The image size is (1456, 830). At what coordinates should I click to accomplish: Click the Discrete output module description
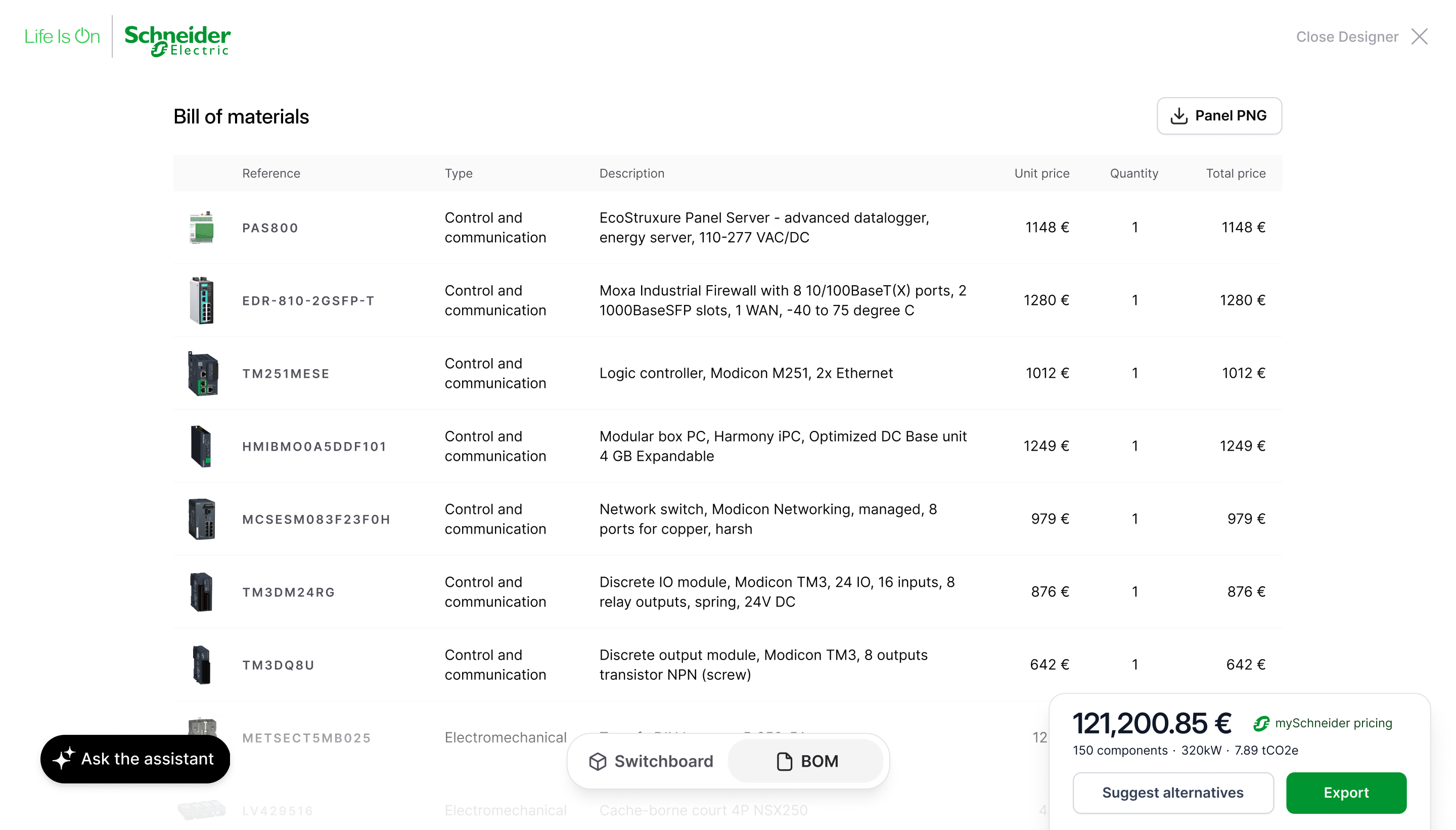763,665
